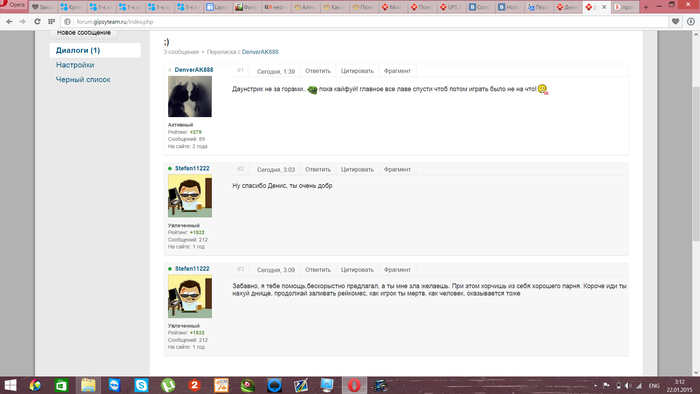Close the currently active tab
700x394 pixels.
(604, 7)
